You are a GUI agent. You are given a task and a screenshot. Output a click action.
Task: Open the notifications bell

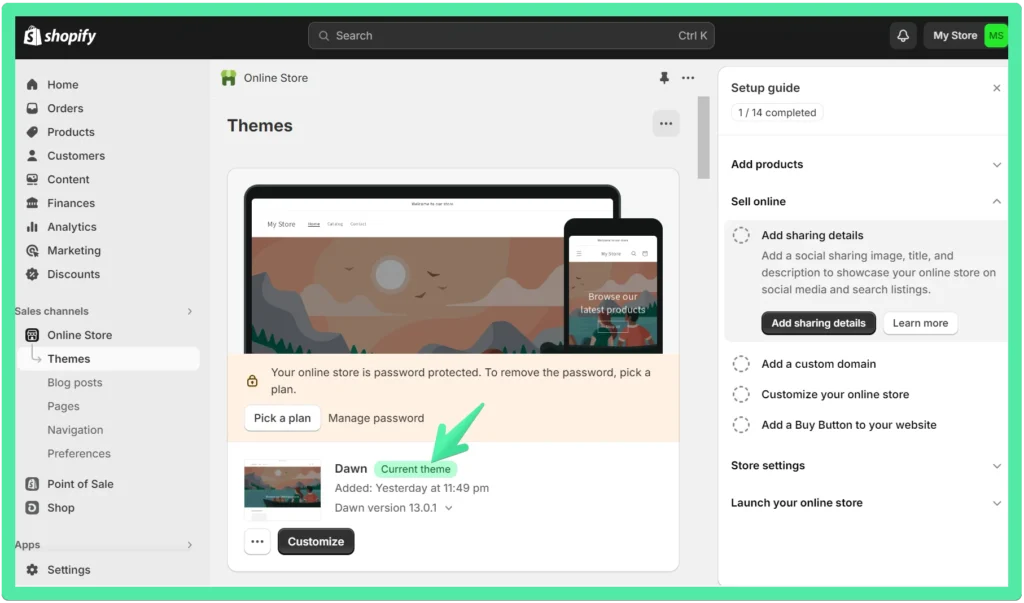coord(903,36)
